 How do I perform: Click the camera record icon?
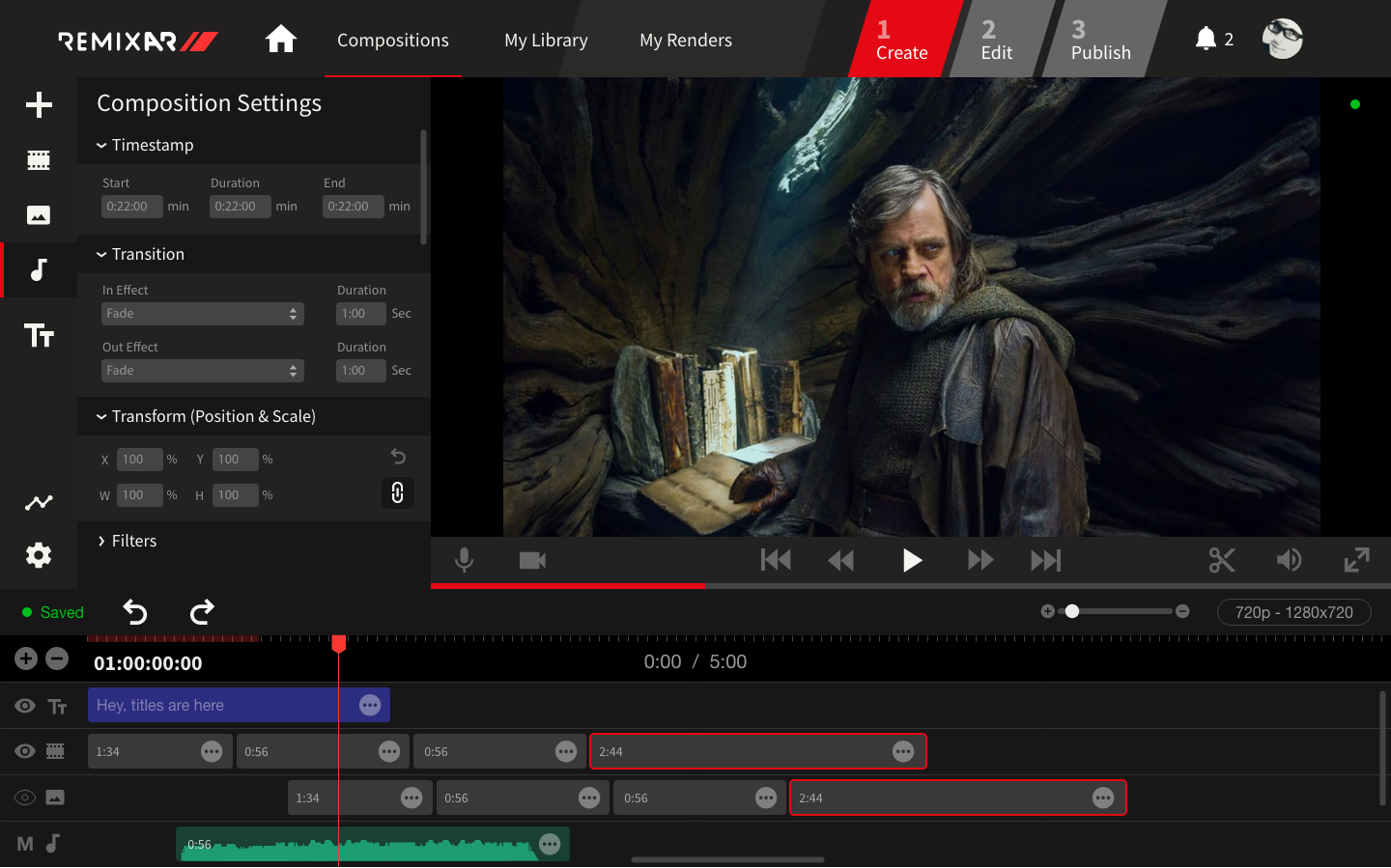click(x=532, y=560)
